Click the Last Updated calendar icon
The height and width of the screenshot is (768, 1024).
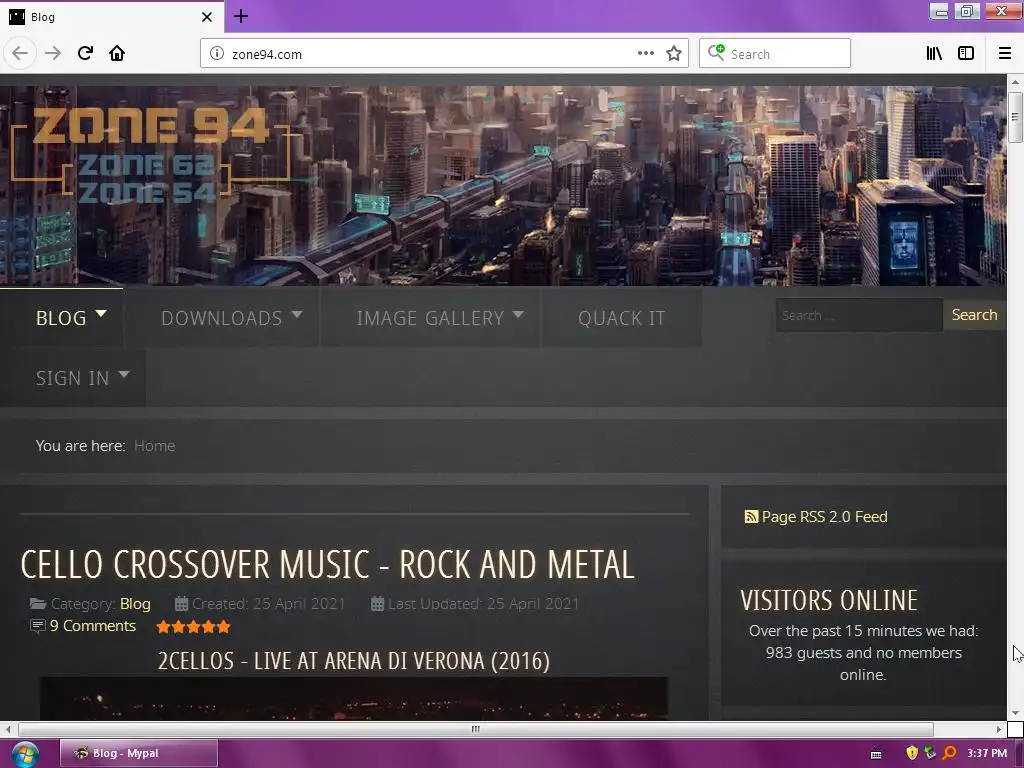pos(377,603)
